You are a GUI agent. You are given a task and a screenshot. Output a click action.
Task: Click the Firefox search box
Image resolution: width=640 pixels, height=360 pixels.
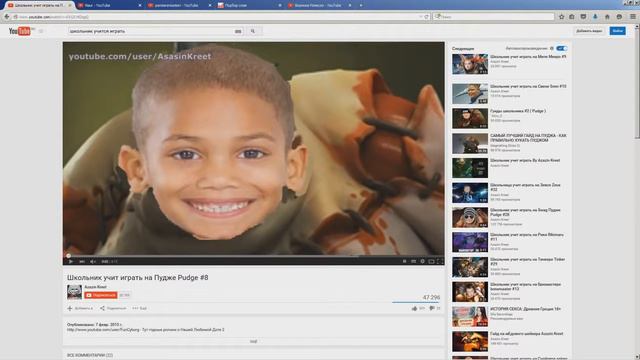point(494,17)
